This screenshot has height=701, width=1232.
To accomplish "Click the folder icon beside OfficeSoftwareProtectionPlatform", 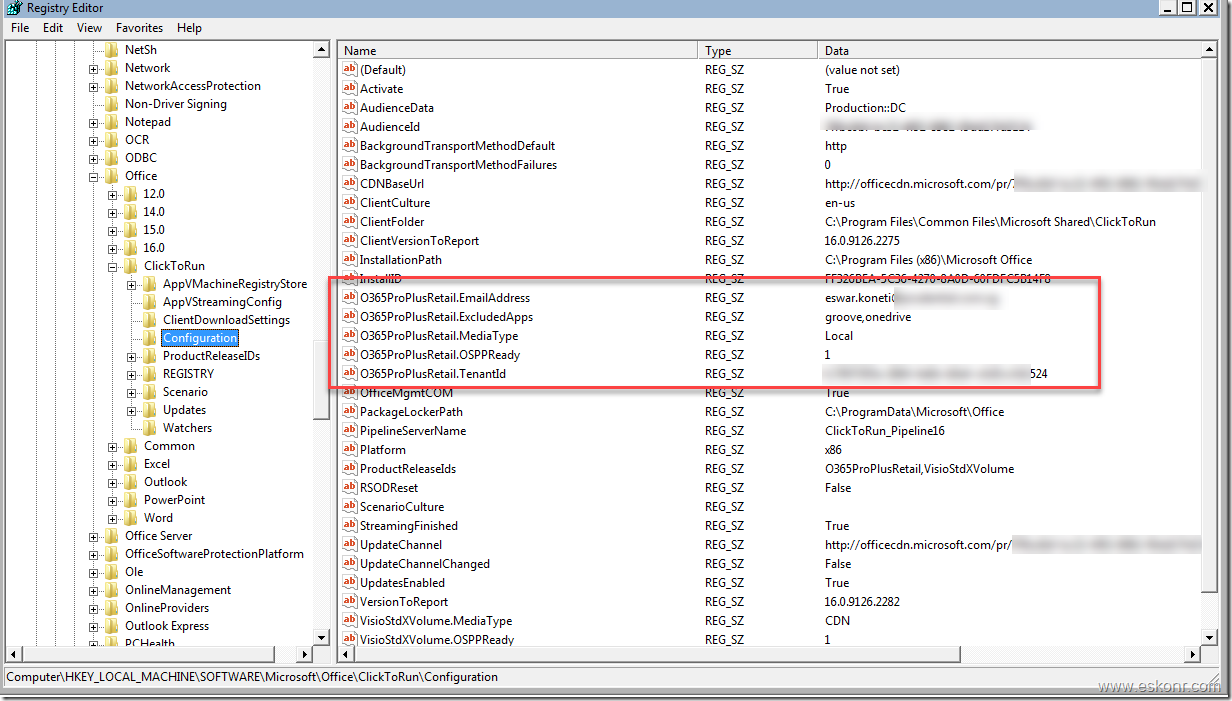I will 112,554.
